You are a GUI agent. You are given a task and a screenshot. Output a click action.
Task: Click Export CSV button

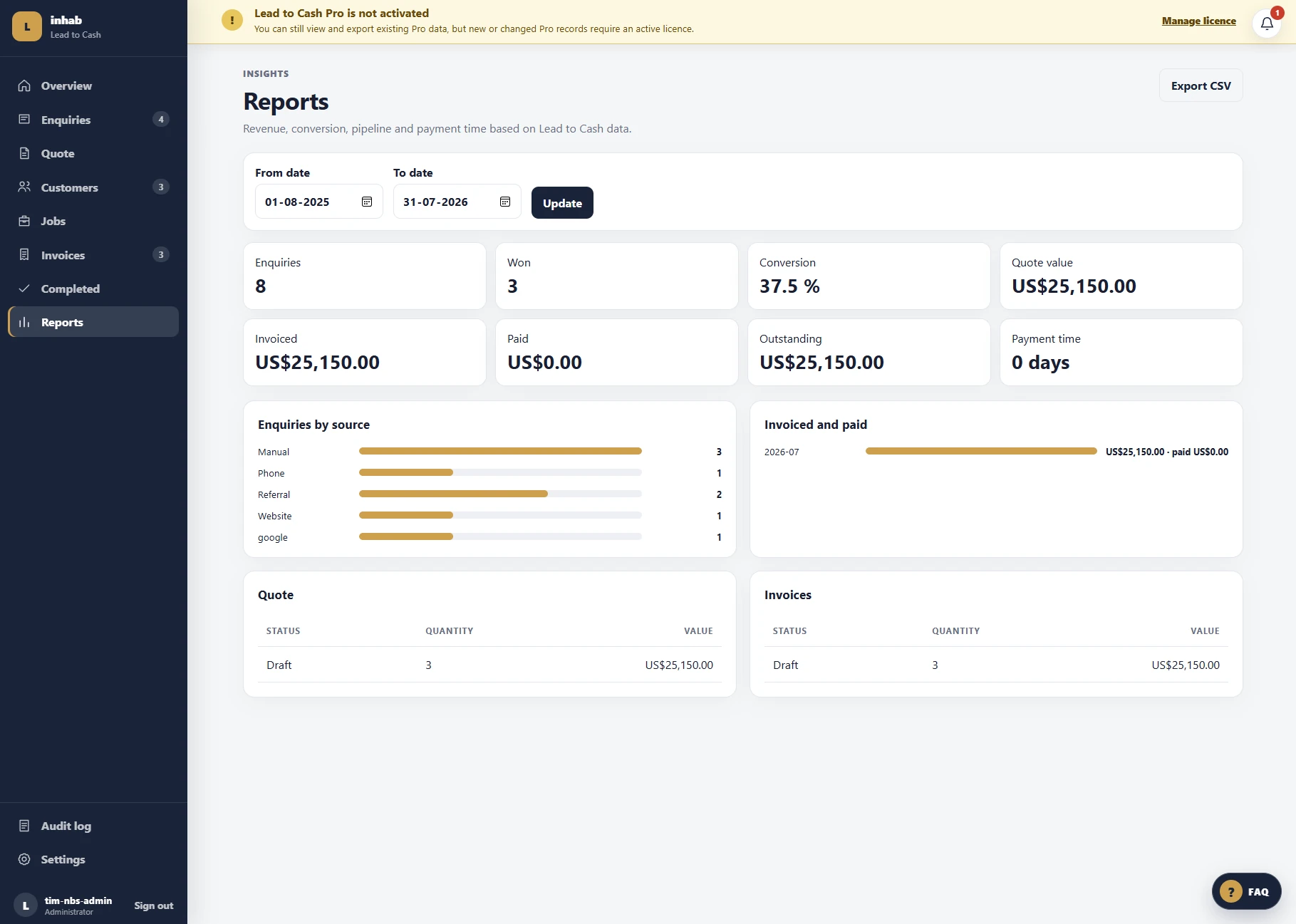(1201, 85)
